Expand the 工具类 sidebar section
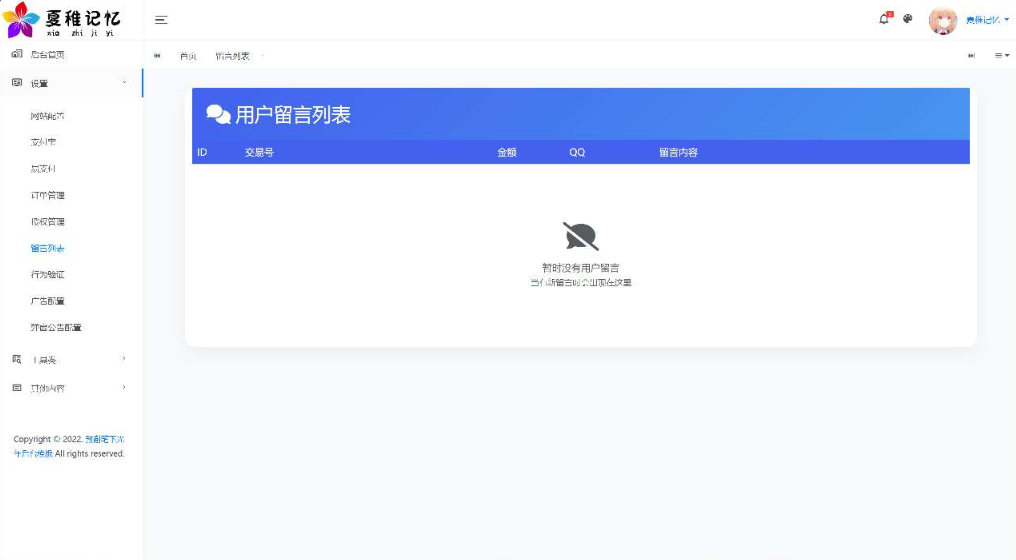Viewport: 1016px width, 560px height. (x=70, y=359)
